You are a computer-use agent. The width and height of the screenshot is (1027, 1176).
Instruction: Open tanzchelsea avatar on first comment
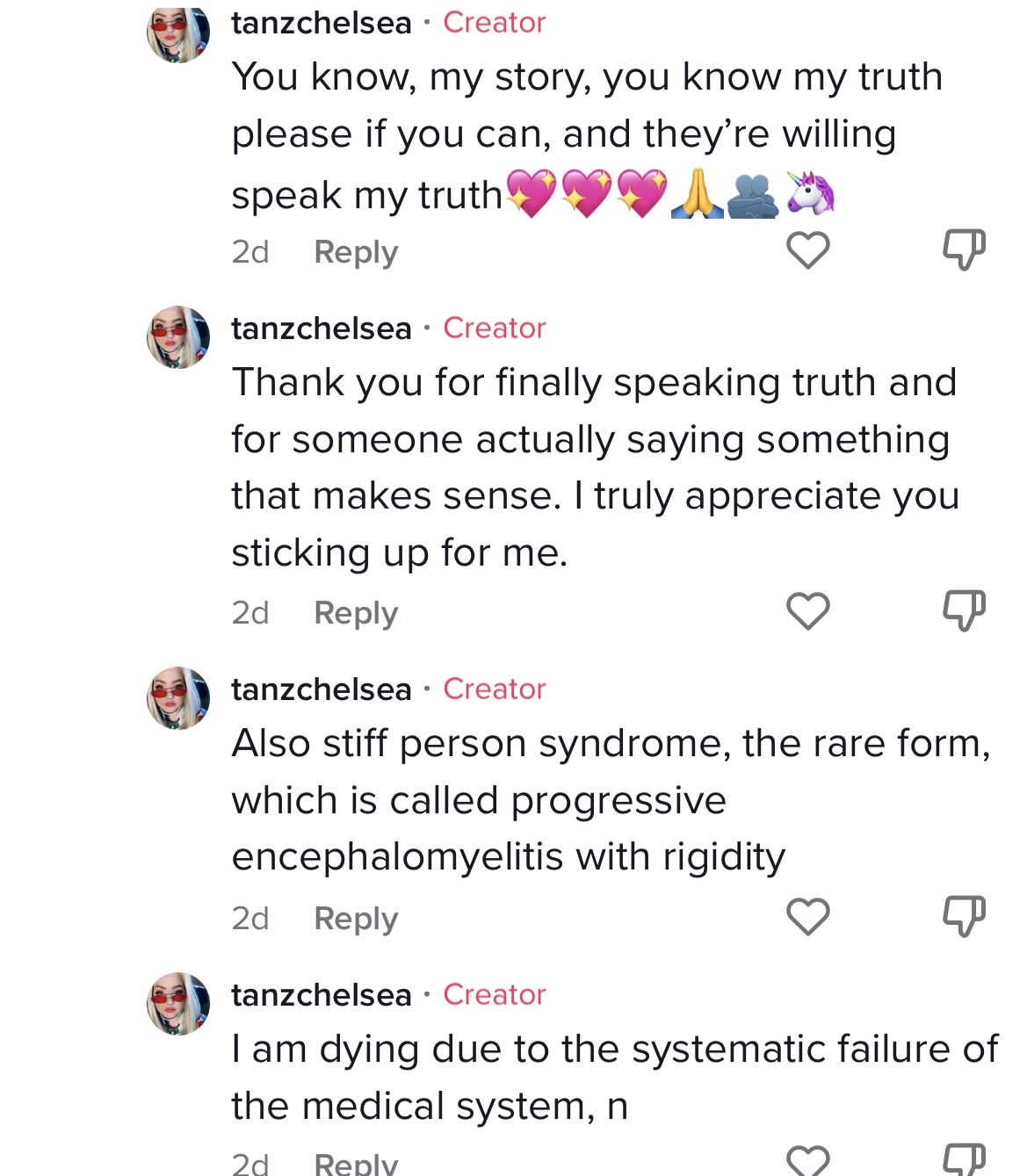pyautogui.click(x=178, y=33)
